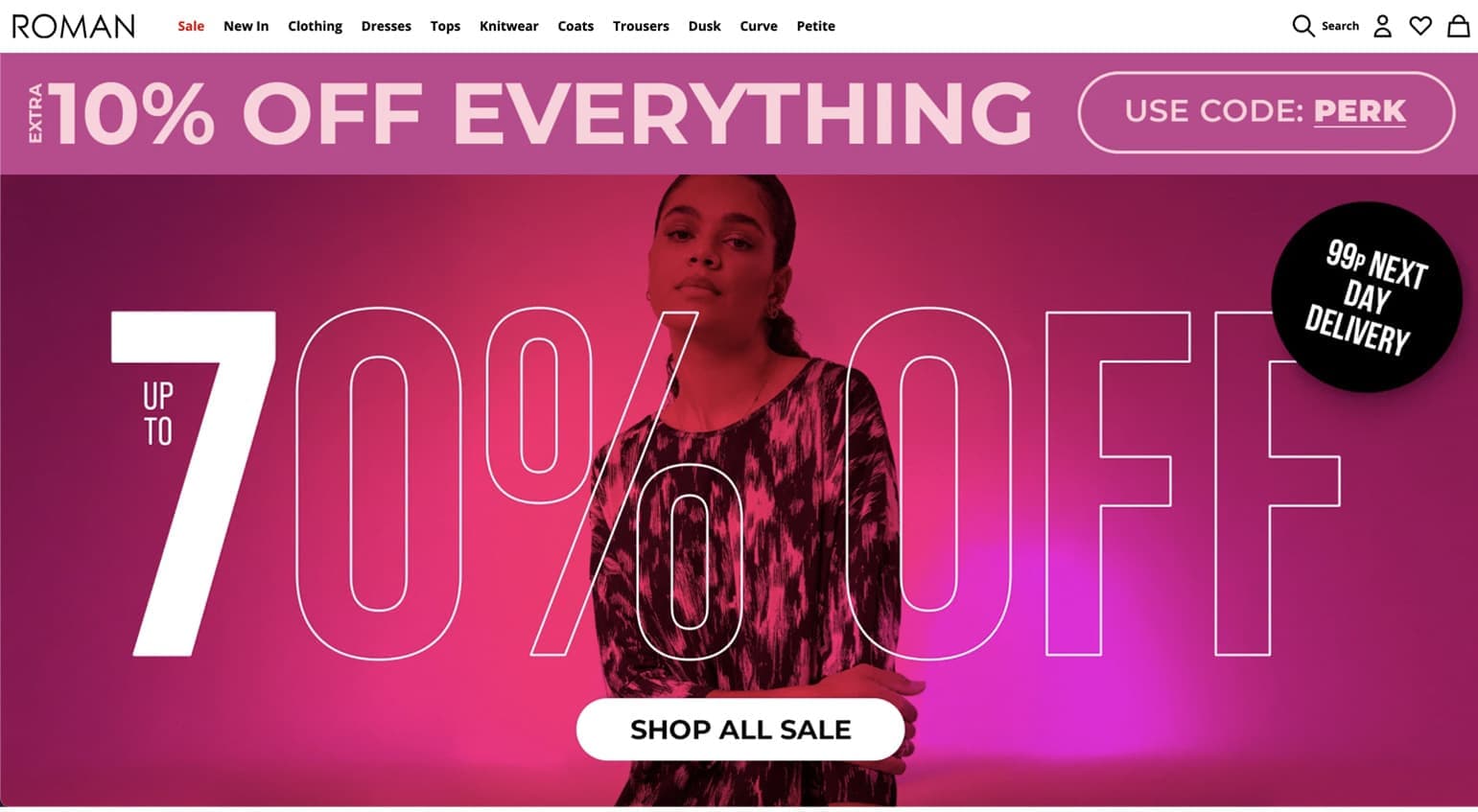Open the Curve range
The width and height of the screenshot is (1478, 812).
click(758, 26)
